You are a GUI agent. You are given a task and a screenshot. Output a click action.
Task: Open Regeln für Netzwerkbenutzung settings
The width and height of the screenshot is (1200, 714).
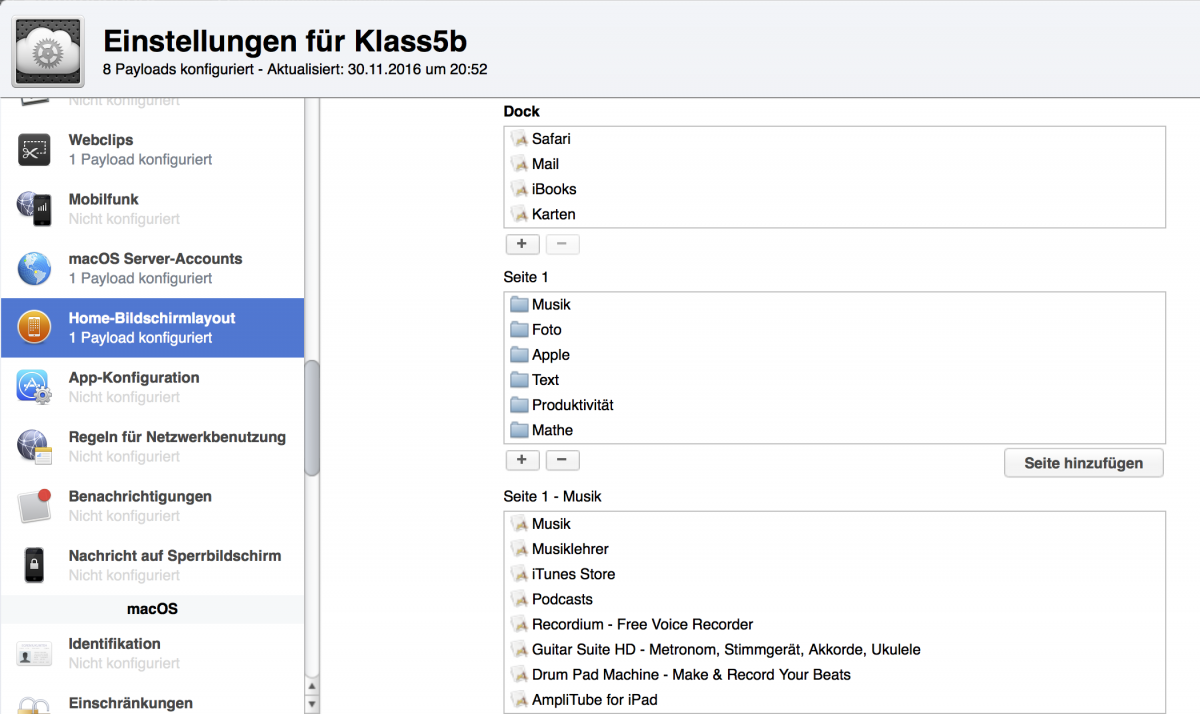click(x=152, y=446)
